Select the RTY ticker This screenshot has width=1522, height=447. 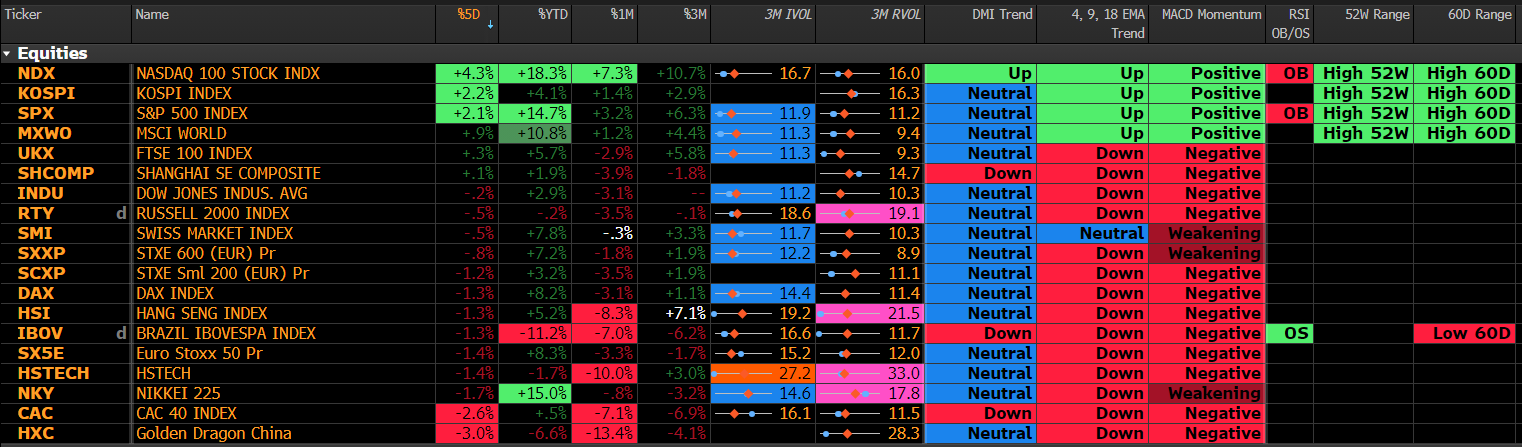coord(35,213)
